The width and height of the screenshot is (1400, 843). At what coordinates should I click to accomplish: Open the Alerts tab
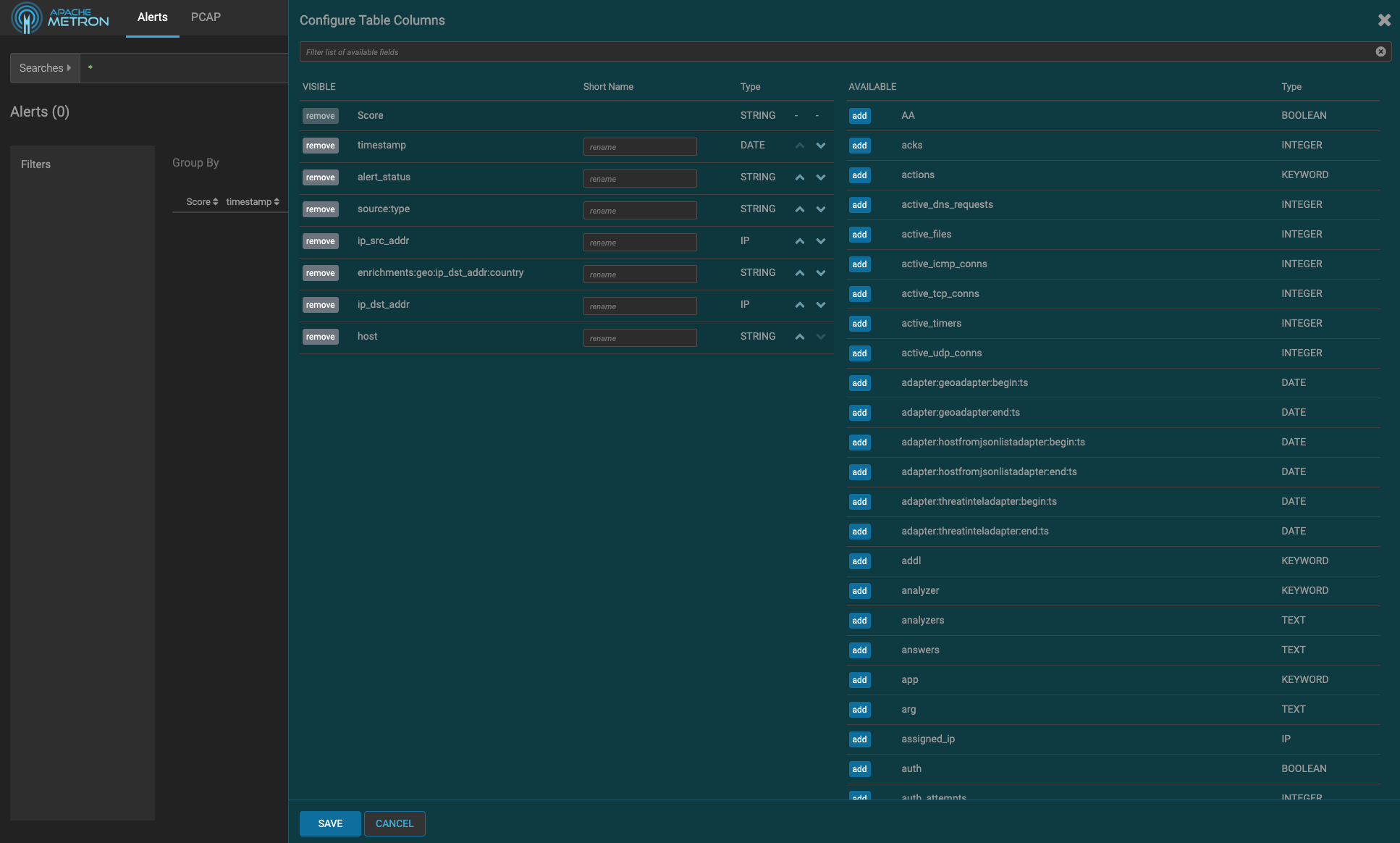153,17
